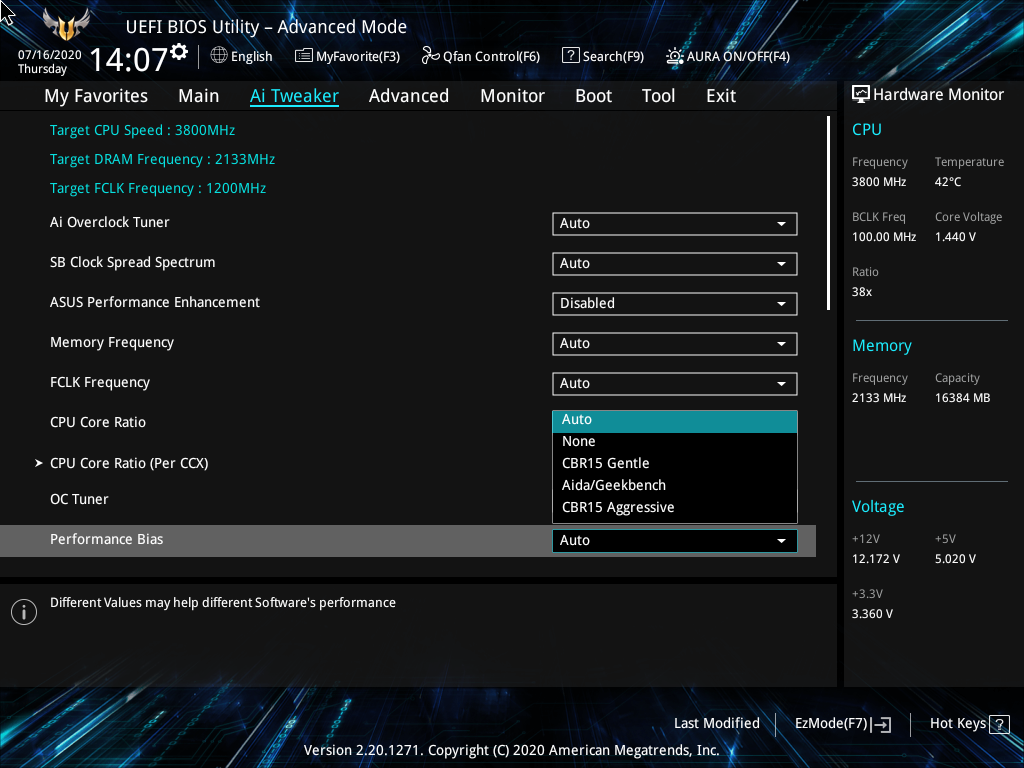Choose Aida/Geekbench option
This screenshot has width=1024, height=768.
(x=675, y=486)
